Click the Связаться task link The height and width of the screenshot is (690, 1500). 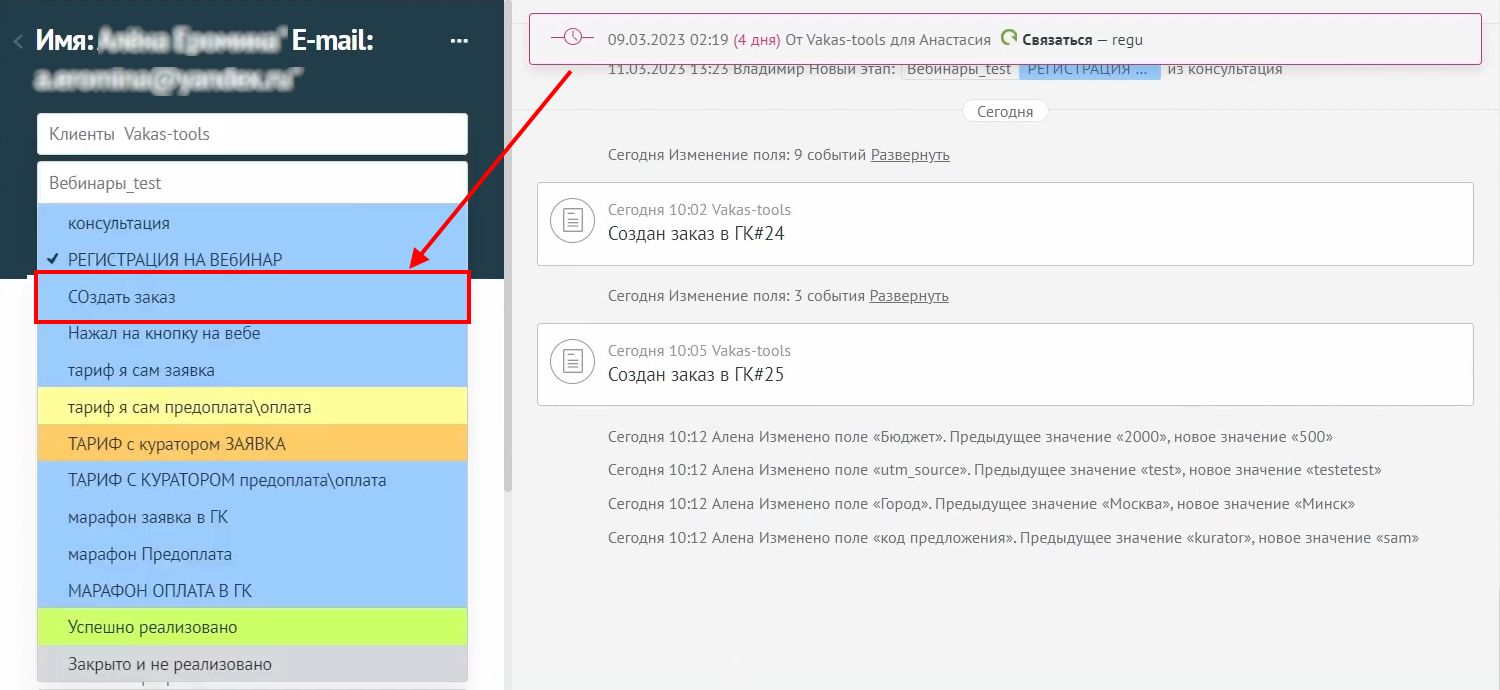point(1056,40)
